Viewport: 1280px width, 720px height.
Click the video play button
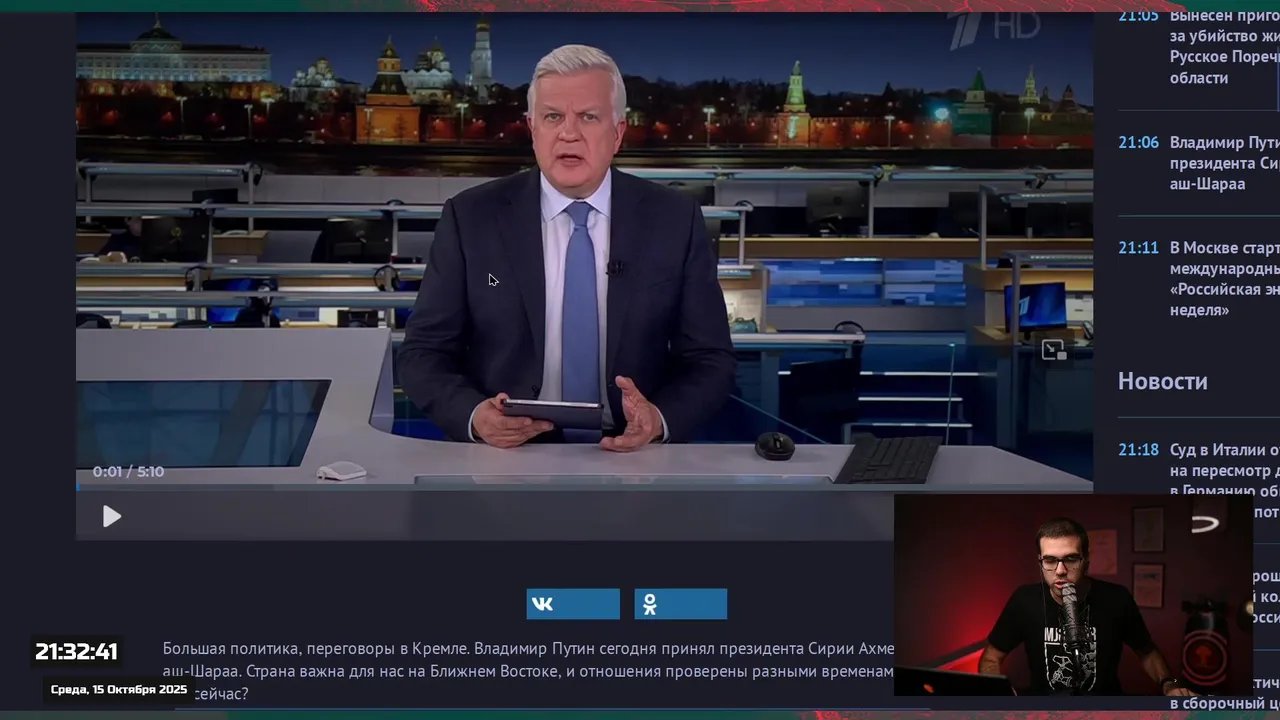112,516
